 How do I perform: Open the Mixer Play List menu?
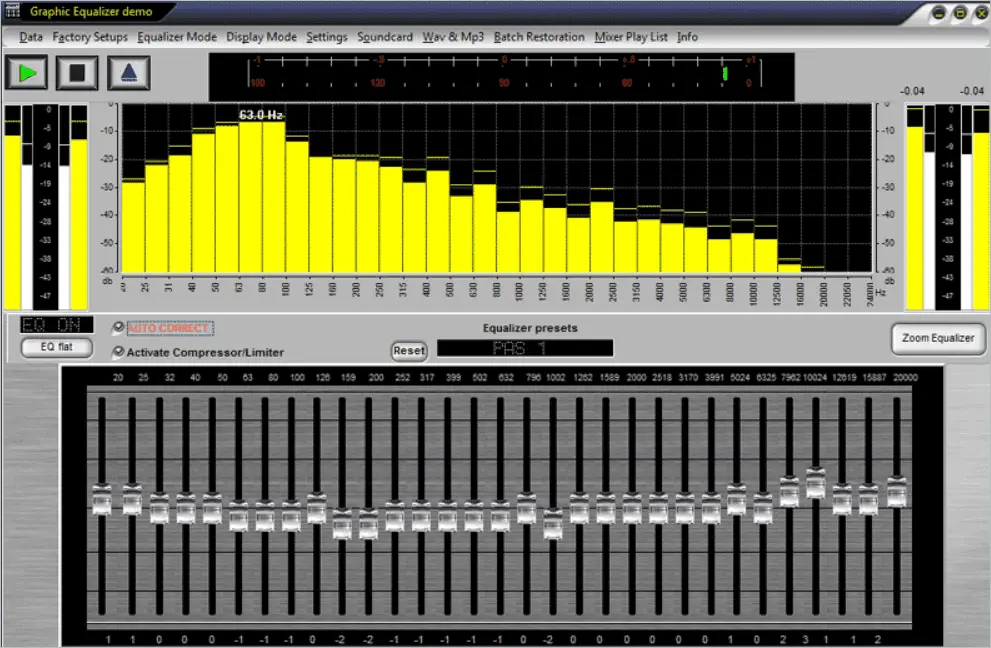[x=631, y=37]
